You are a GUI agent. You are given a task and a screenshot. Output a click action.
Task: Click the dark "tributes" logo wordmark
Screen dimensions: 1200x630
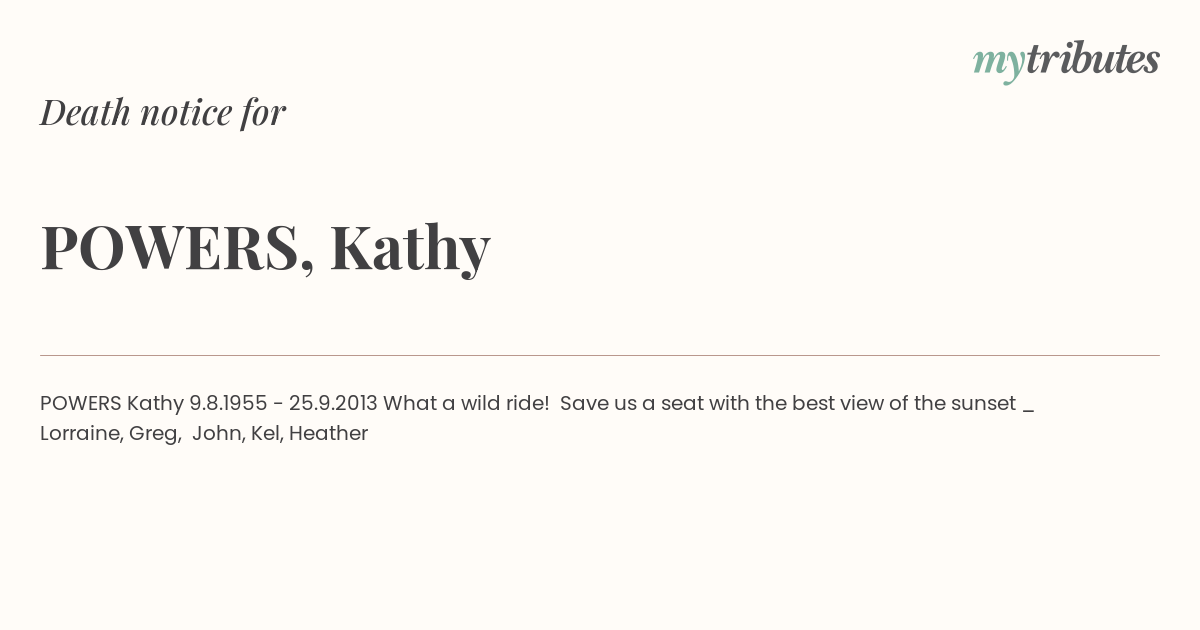1093,59
